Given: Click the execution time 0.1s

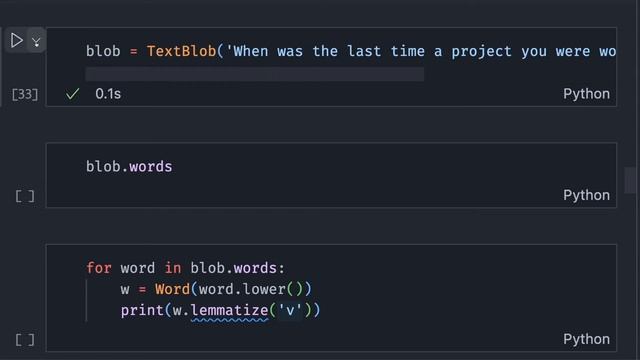Looking at the screenshot, I should [x=108, y=94].
